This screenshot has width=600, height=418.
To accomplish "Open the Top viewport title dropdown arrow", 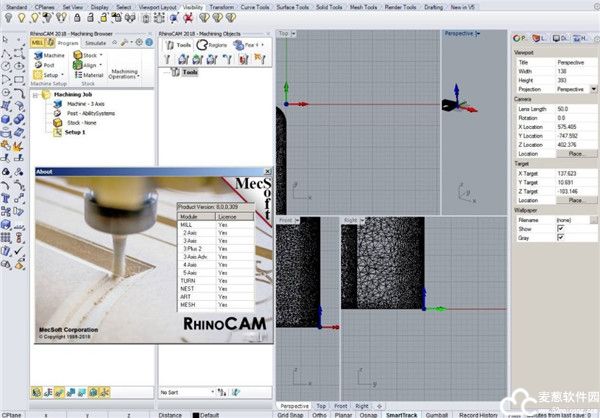I will [293, 34].
